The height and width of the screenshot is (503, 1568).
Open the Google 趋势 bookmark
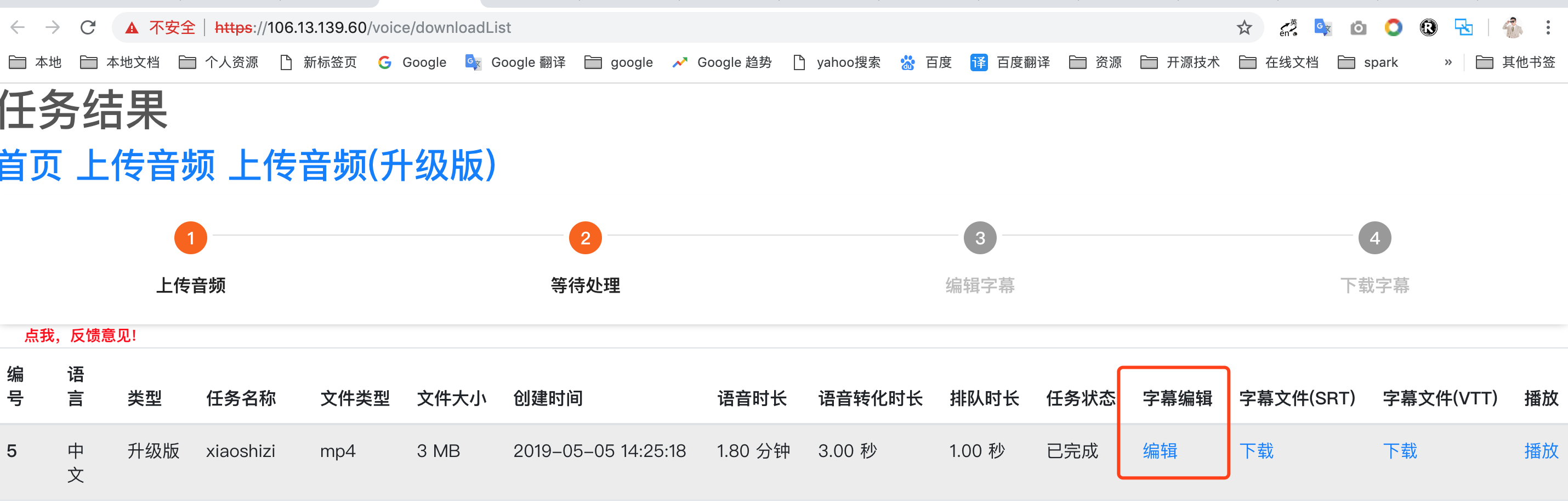(x=722, y=62)
